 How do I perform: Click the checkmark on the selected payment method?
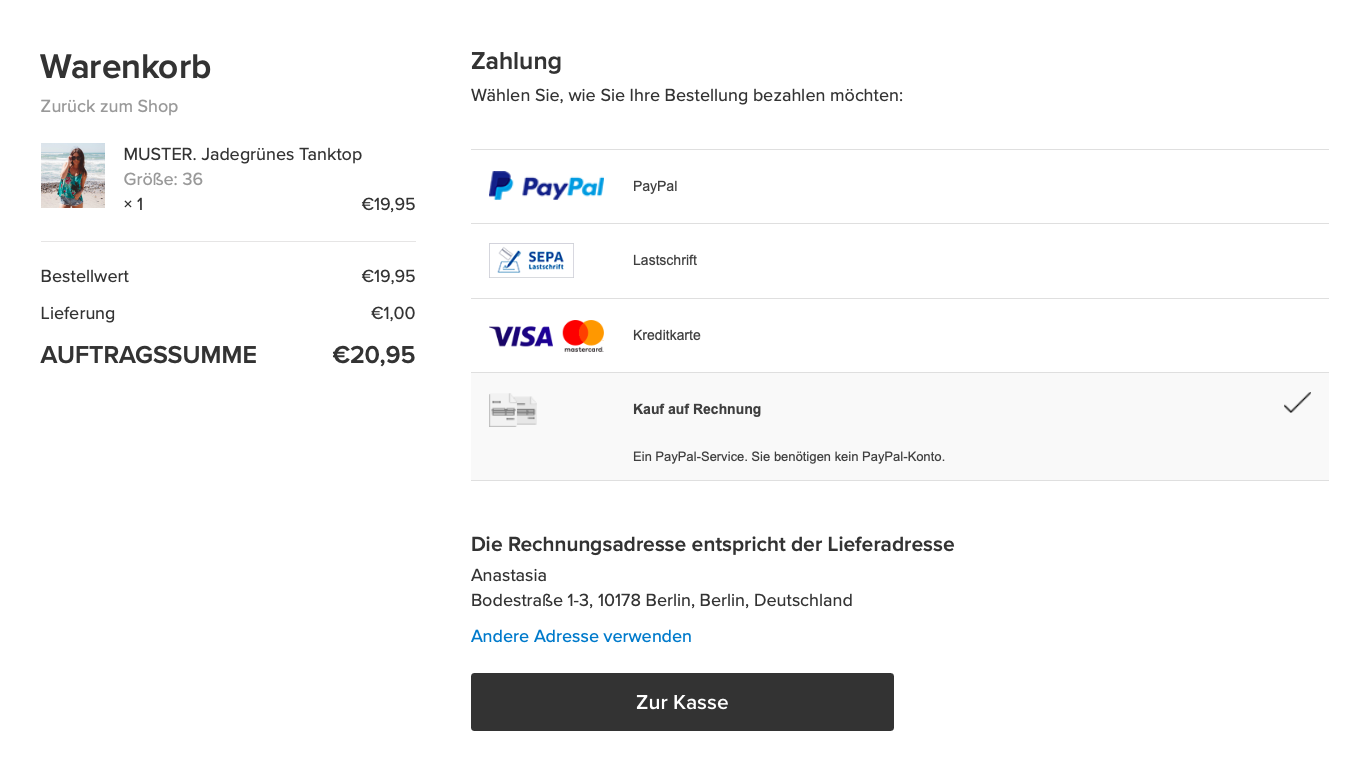1296,403
